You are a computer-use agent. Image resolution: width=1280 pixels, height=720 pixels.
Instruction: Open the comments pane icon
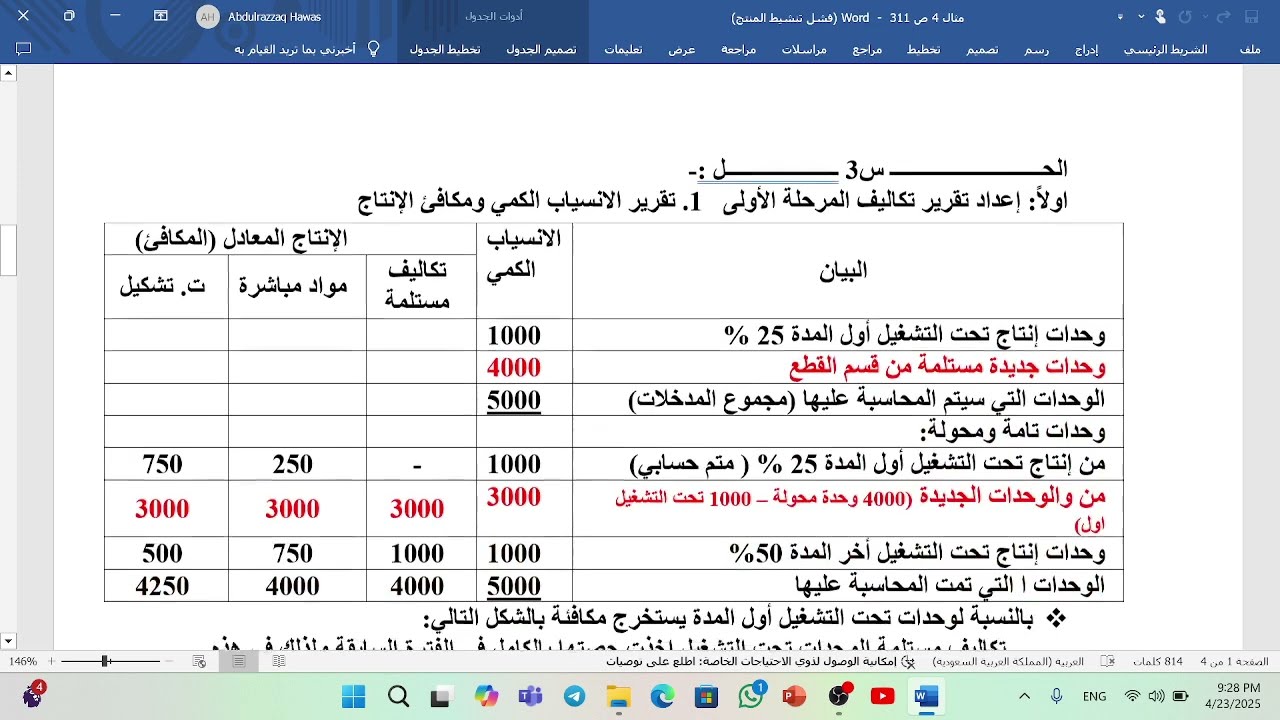[24, 49]
